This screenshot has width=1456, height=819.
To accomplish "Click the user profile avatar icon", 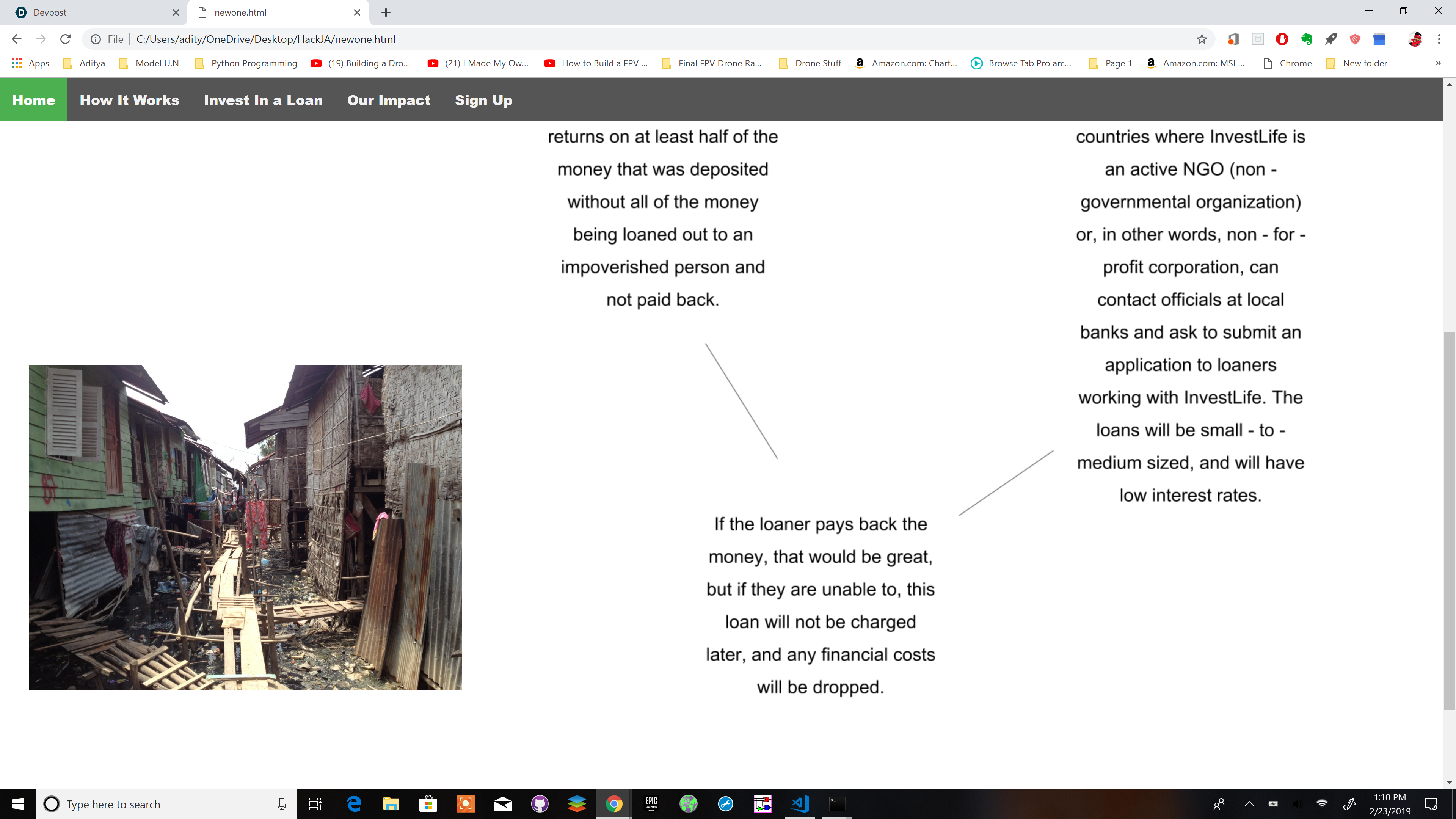I will [1415, 39].
